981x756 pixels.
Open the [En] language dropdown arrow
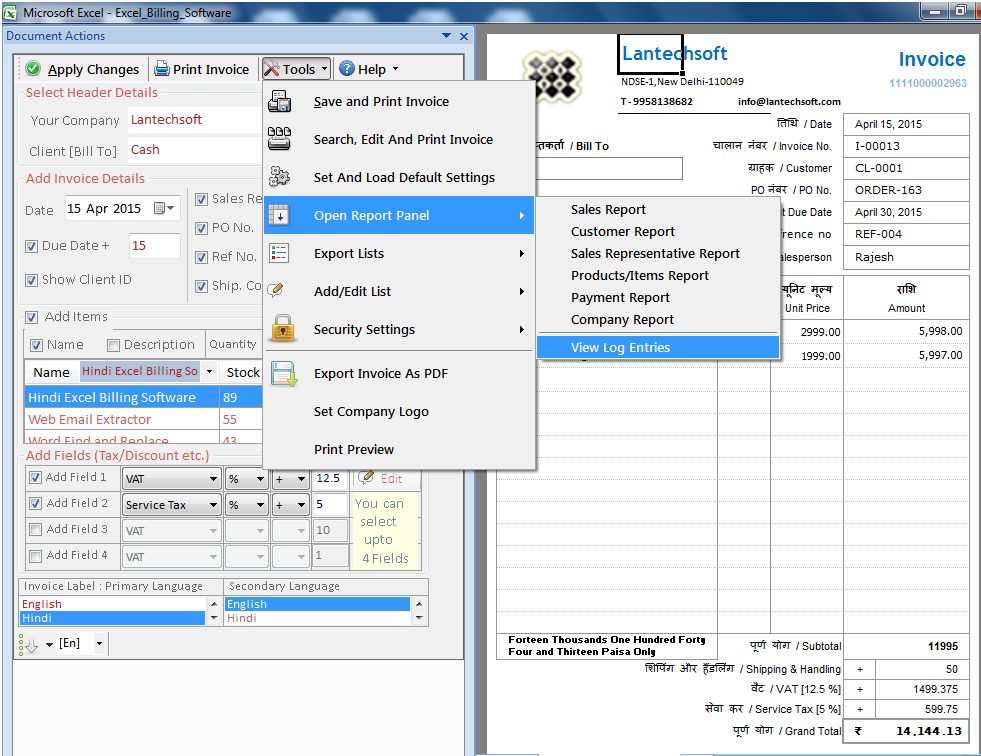[x=99, y=643]
